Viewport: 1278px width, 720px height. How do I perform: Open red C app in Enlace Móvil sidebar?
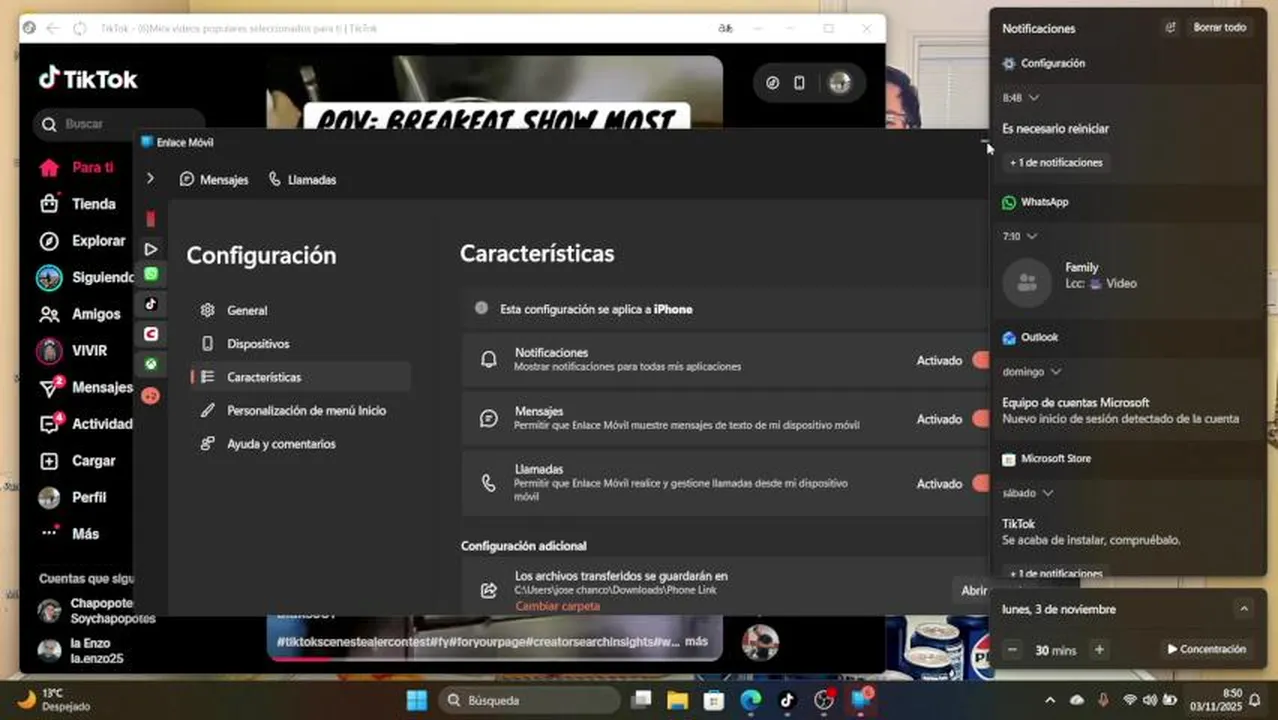[x=151, y=334]
